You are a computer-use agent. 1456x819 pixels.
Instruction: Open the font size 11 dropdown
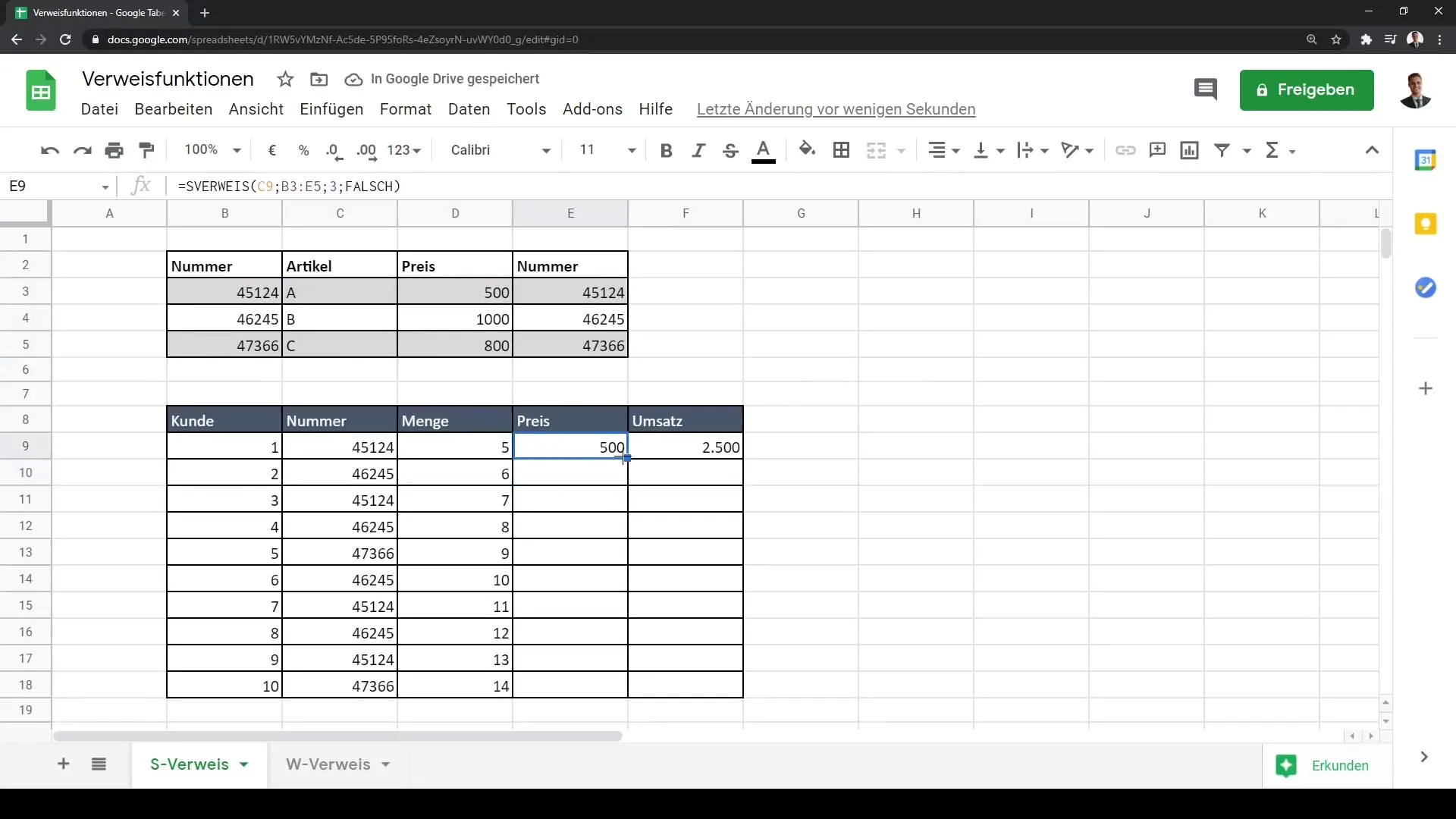click(607, 150)
